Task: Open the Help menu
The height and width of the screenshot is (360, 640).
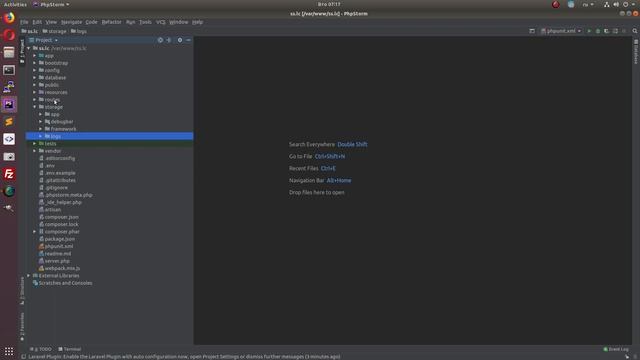Action: click(x=198, y=22)
